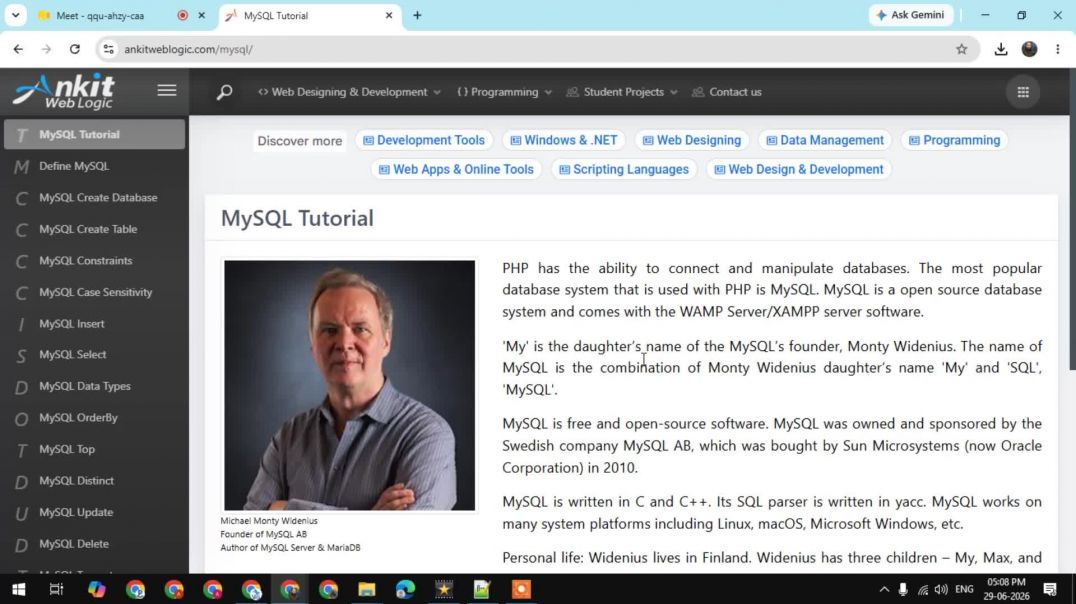Open MySQL Delete lesson
Viewport: 1076px width, 604px height.
pos(95,544)
